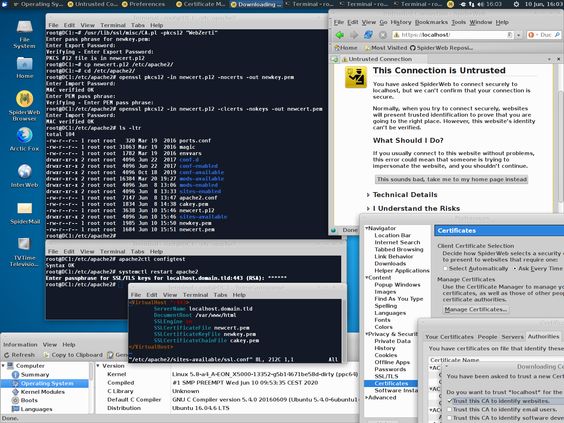The image size is (564, 423).
Task: Check Trust this CA to identify websites
Action: click(x=450, y=401)
